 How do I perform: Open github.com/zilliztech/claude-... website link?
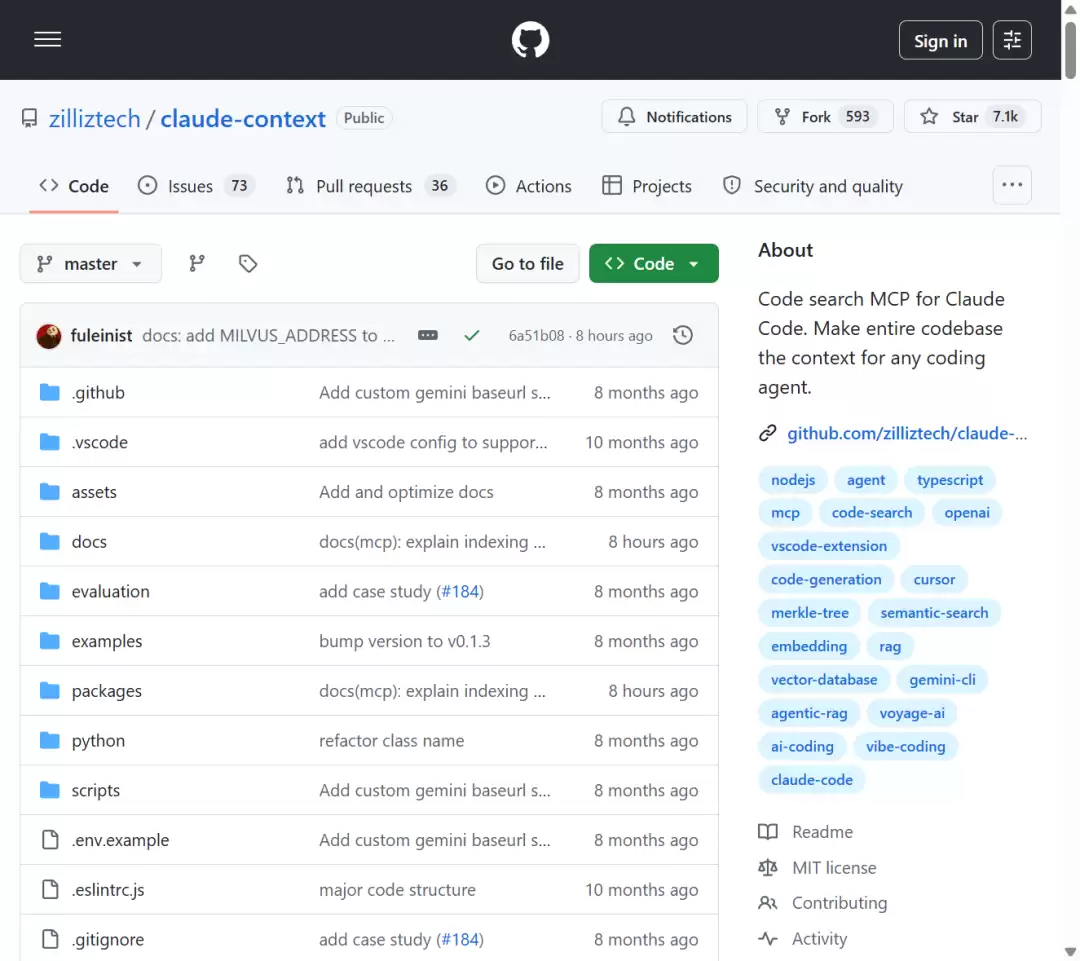click(x=907, y=433)
